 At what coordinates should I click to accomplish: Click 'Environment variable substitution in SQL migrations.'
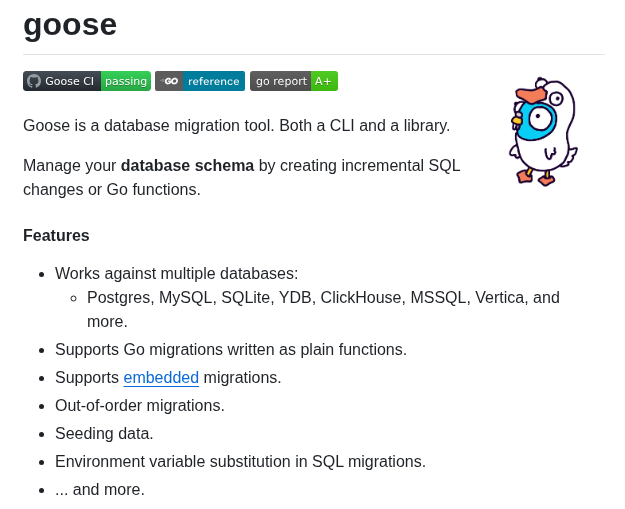[x=240, y=461]
